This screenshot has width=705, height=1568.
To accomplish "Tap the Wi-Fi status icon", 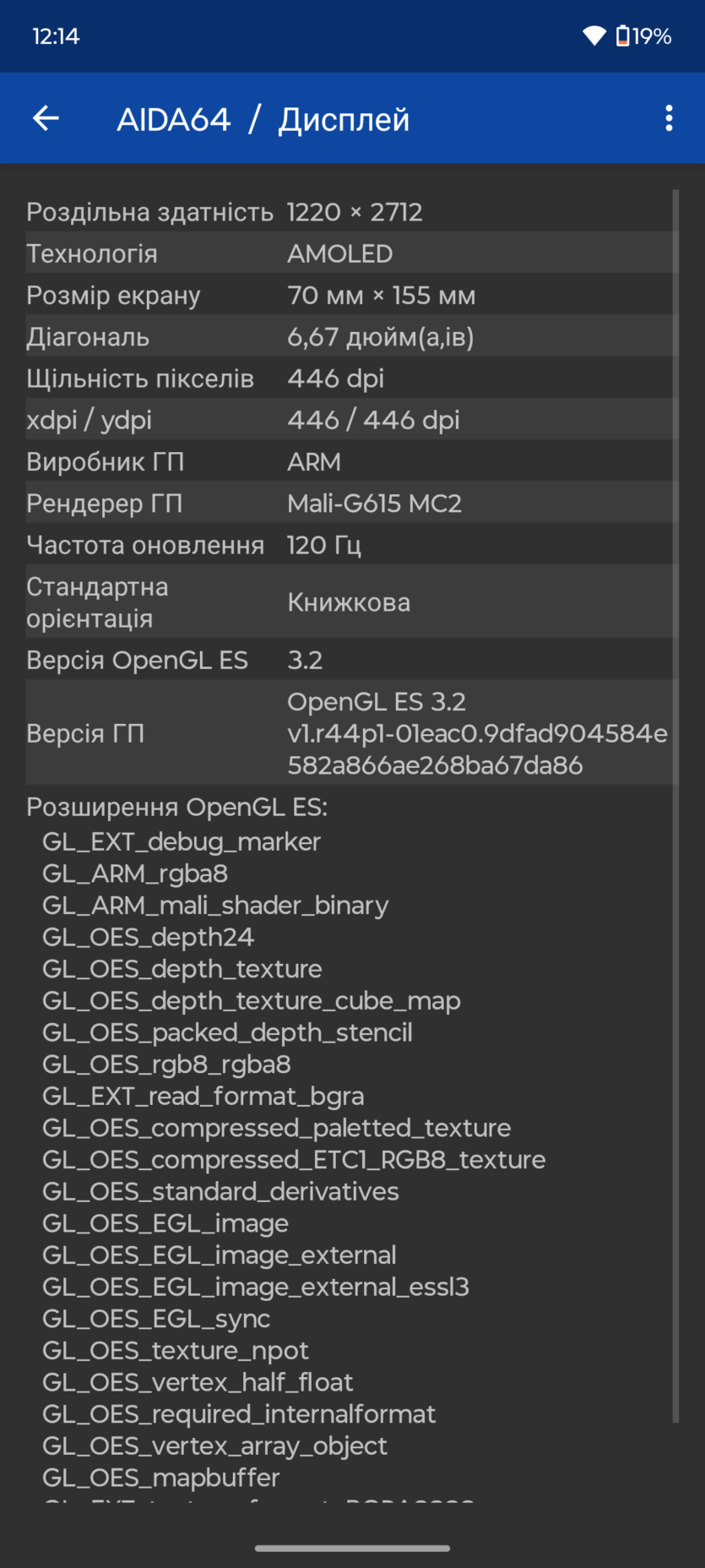I will [x=594, y=36].
